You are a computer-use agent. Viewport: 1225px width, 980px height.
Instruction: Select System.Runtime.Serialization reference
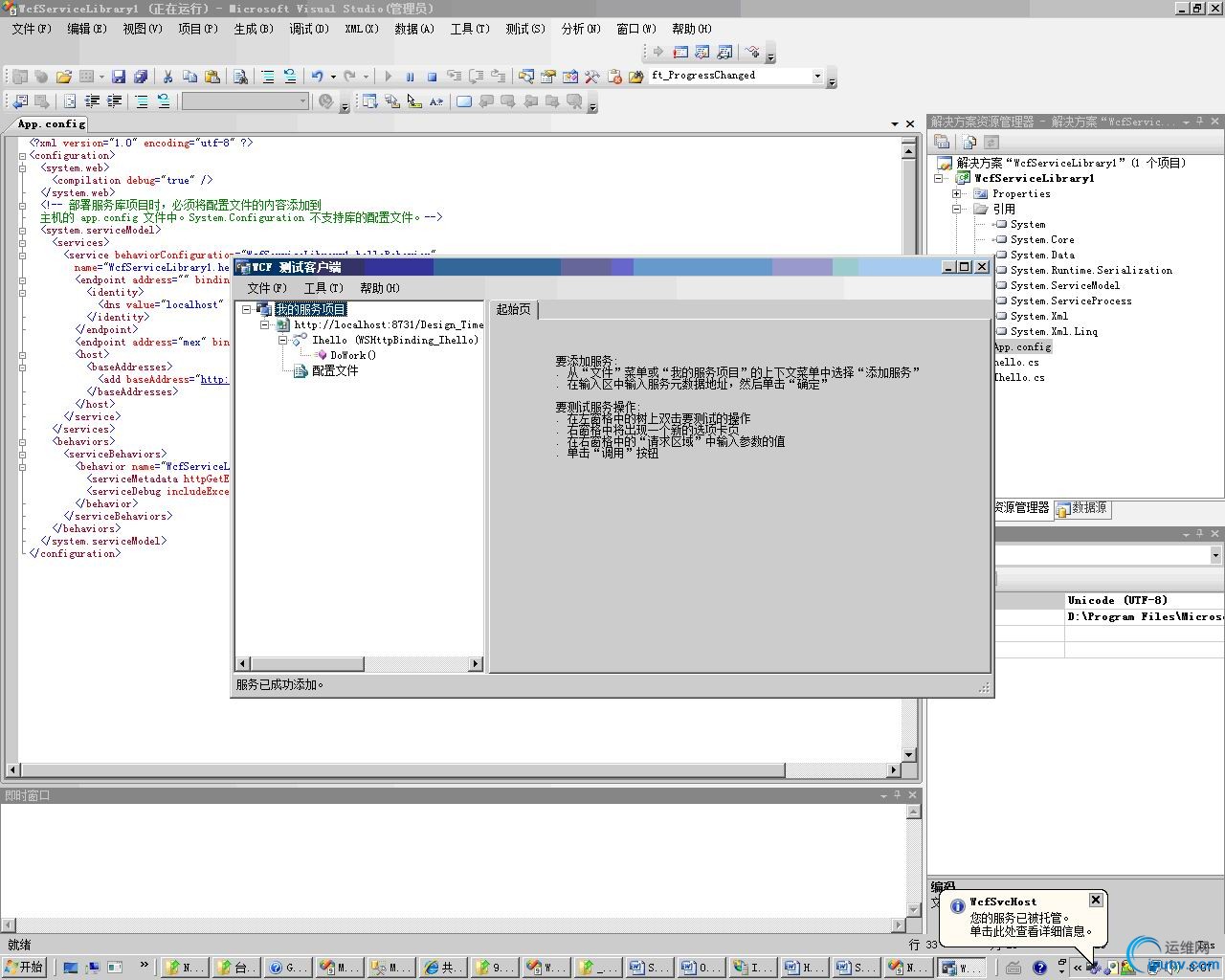[x=1091, y=270]
